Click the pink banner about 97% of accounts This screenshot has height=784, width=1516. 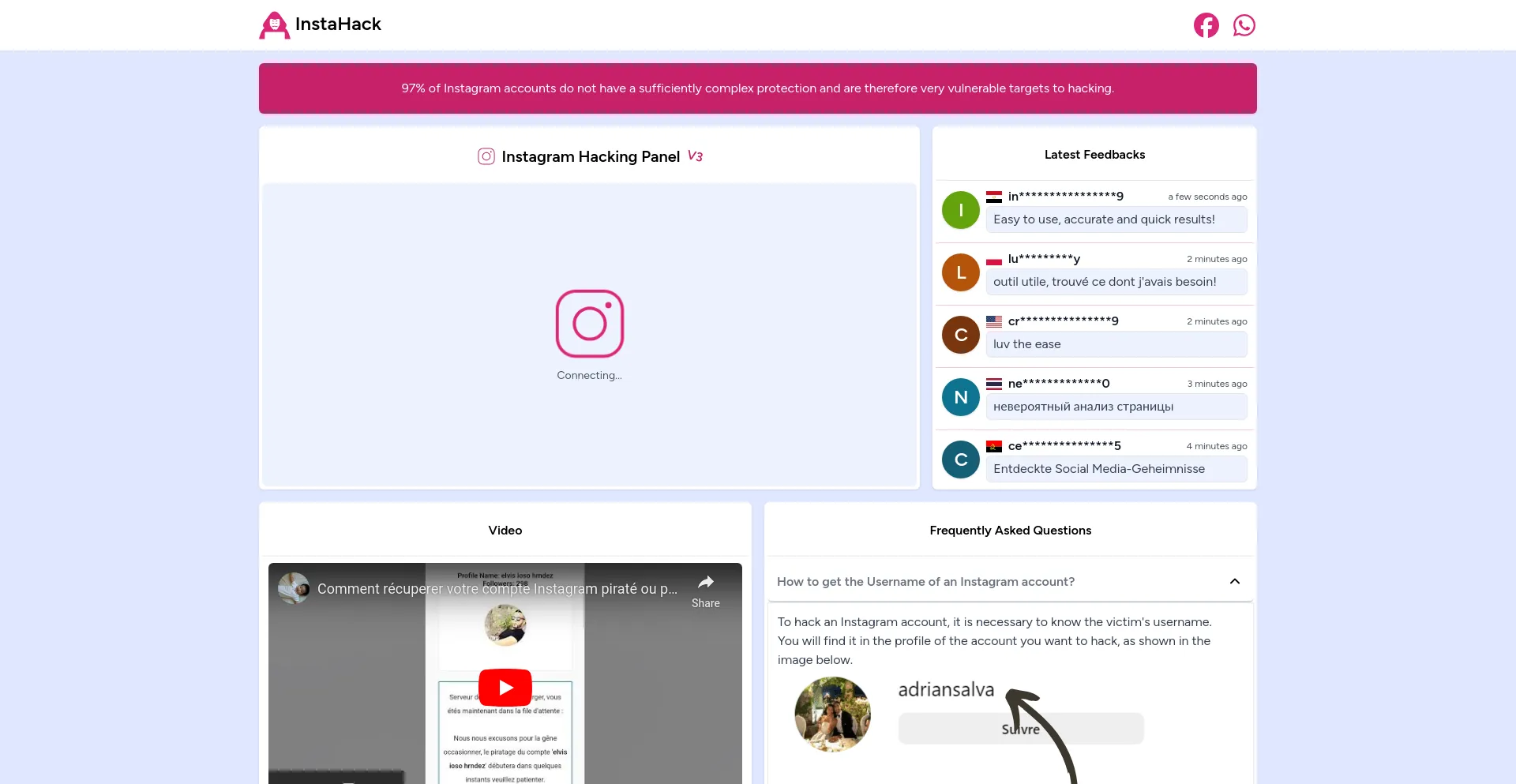tap(758, 88)
